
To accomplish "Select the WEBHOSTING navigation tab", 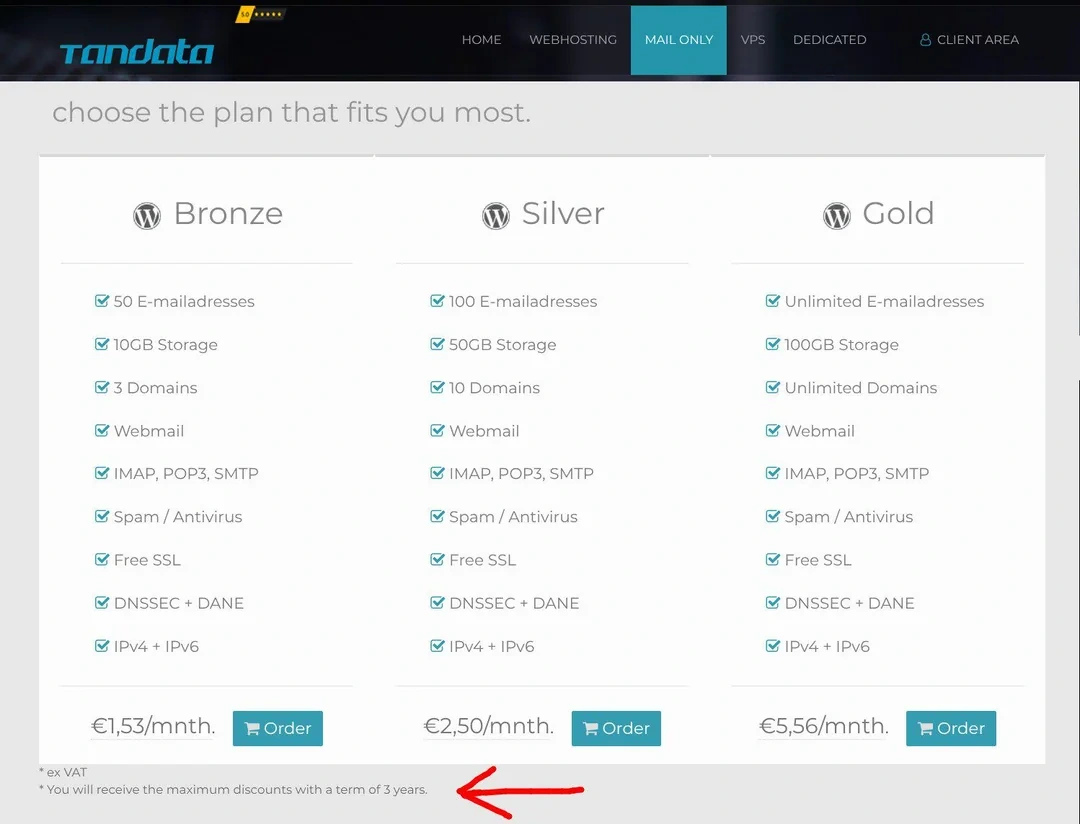I will pyautogui.click(x=573, y=40).
